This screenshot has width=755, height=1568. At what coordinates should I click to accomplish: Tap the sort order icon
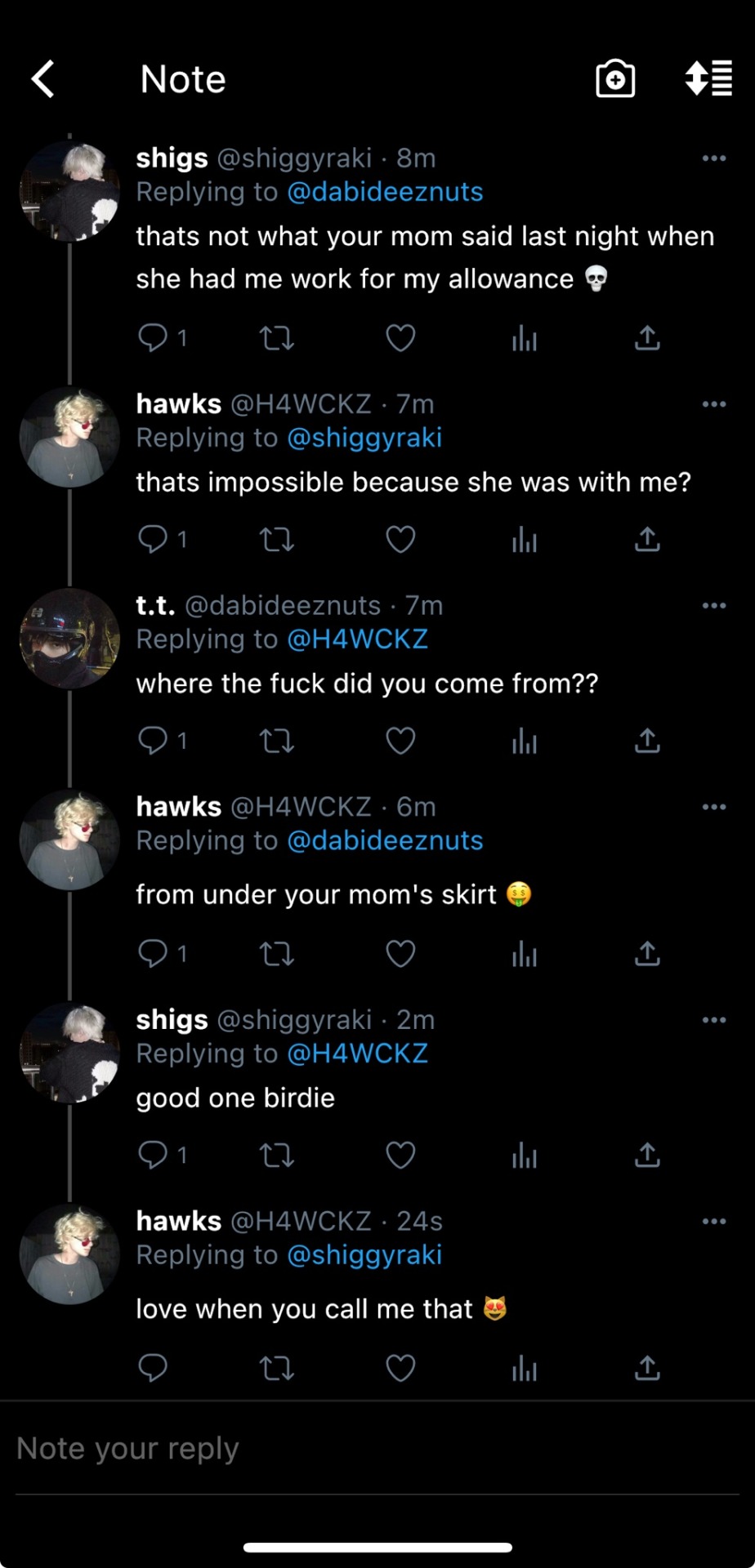tap(708, 79)
